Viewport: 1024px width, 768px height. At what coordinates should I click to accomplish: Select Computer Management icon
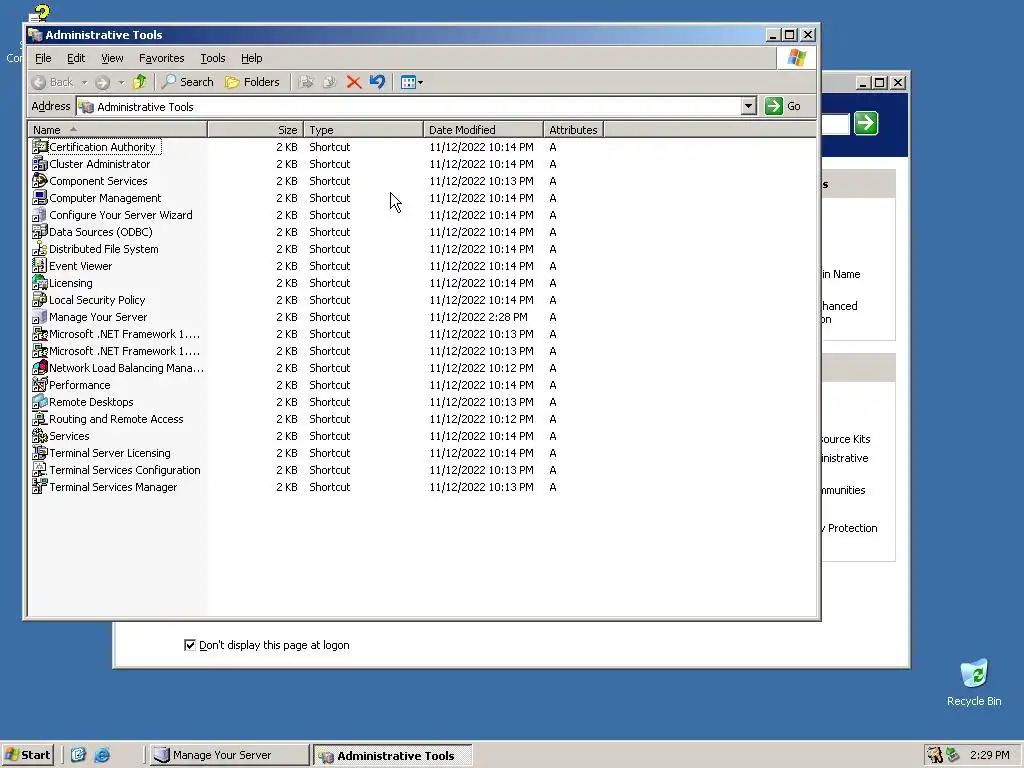(40, 198)
